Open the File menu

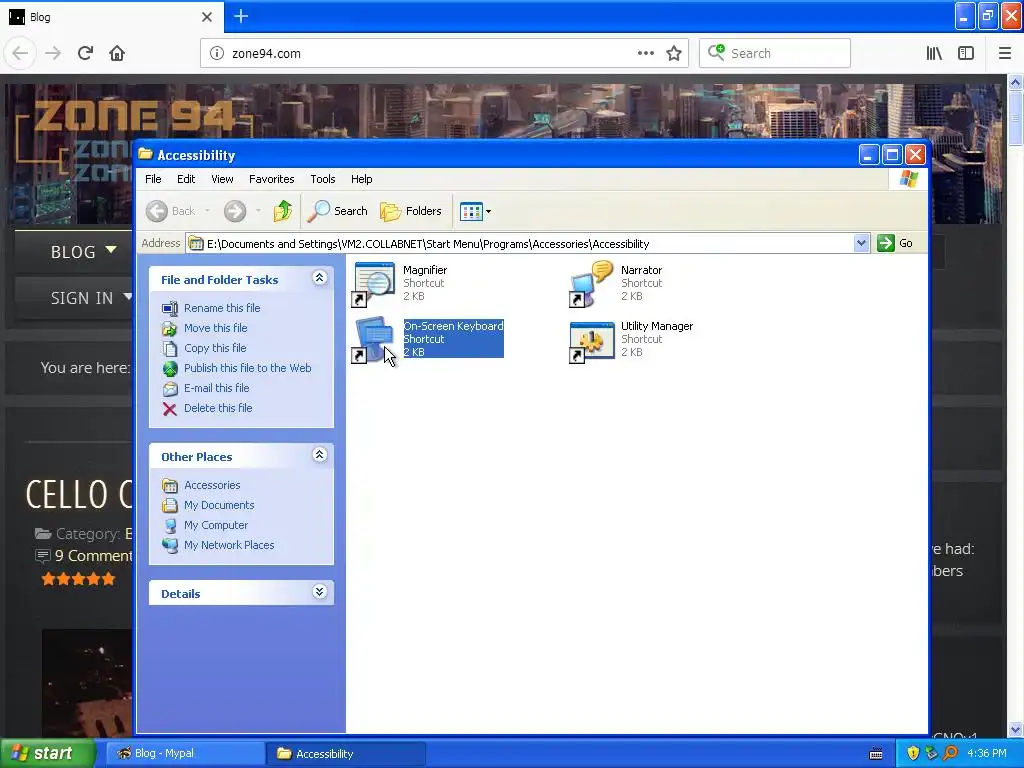point(153,179)
